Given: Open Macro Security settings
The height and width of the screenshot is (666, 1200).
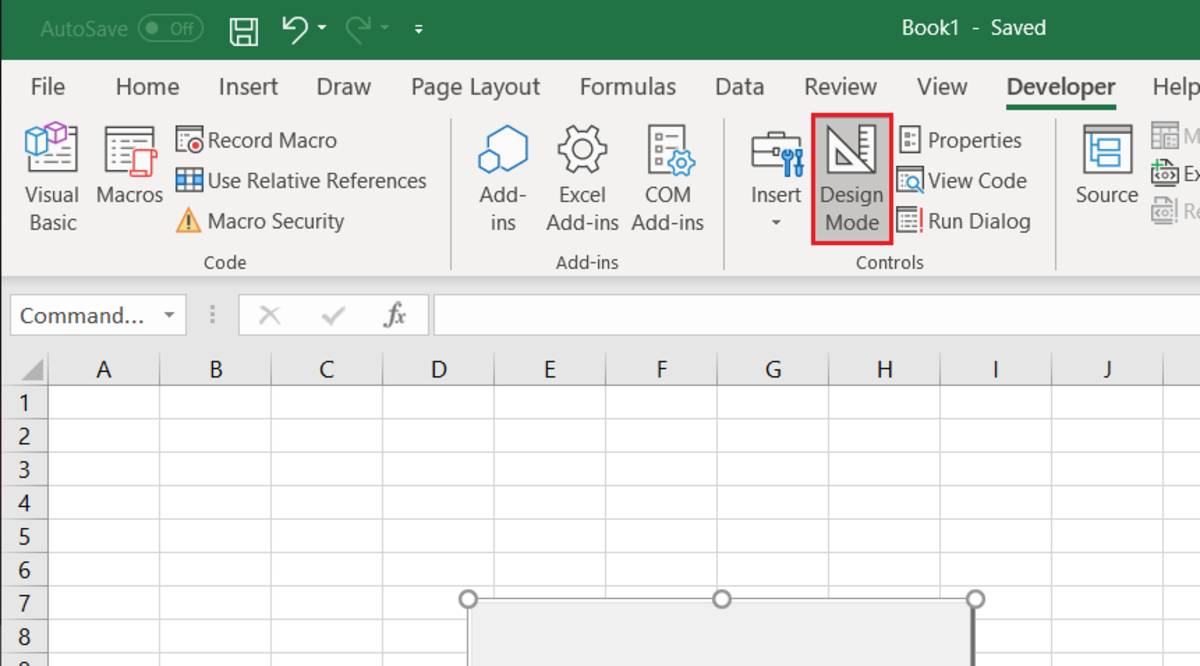Looking at the screenshot, I should pyautogui.click(x=260, y=221).
